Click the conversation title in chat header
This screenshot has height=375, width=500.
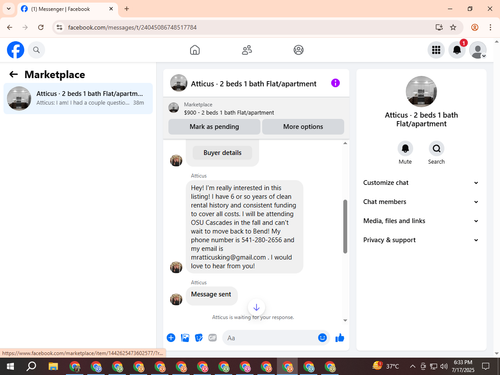click(253, 84)
